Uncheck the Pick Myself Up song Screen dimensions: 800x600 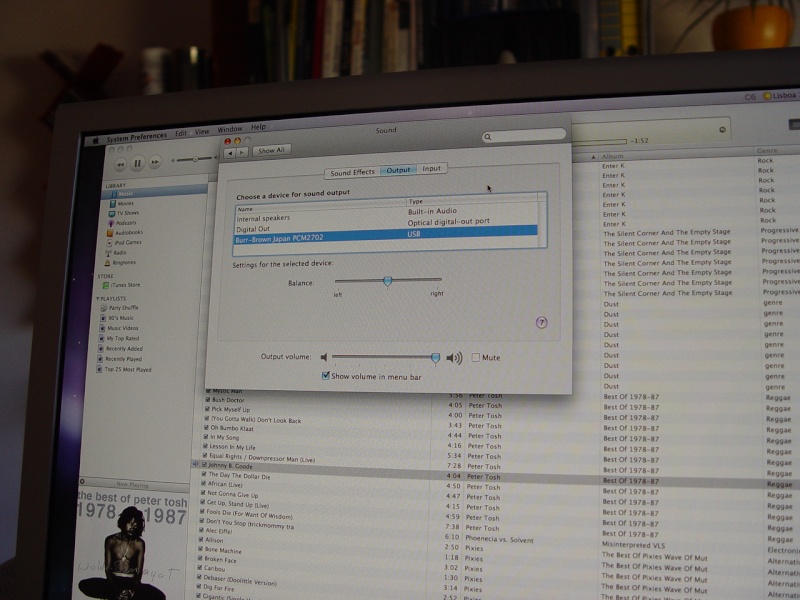tap(207, 409)
